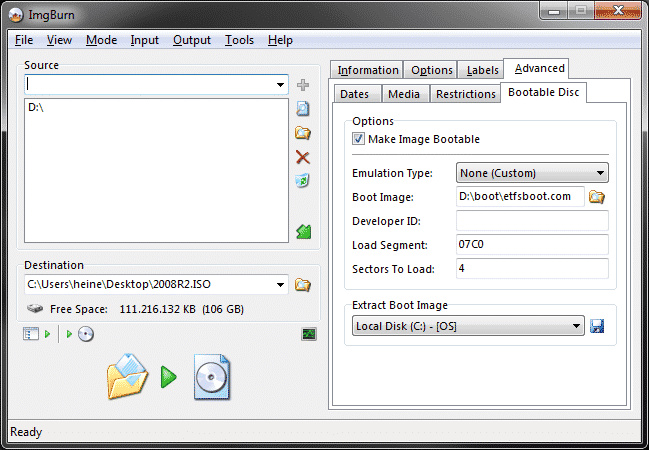Browse for the boot image file
This screenshot has width=649, height=450.
[x=596, y=197]
